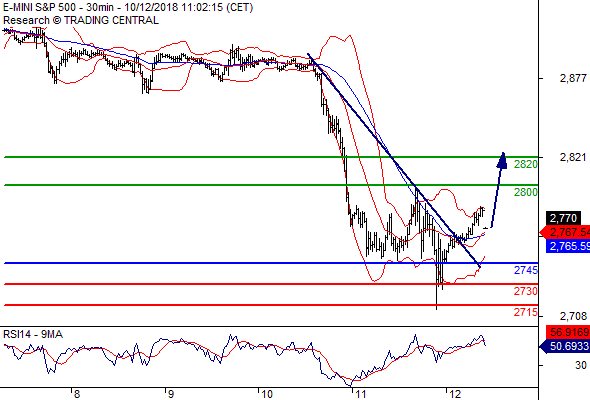
Task: Click the black 2,770 current price tag
Action: point(563,218)
